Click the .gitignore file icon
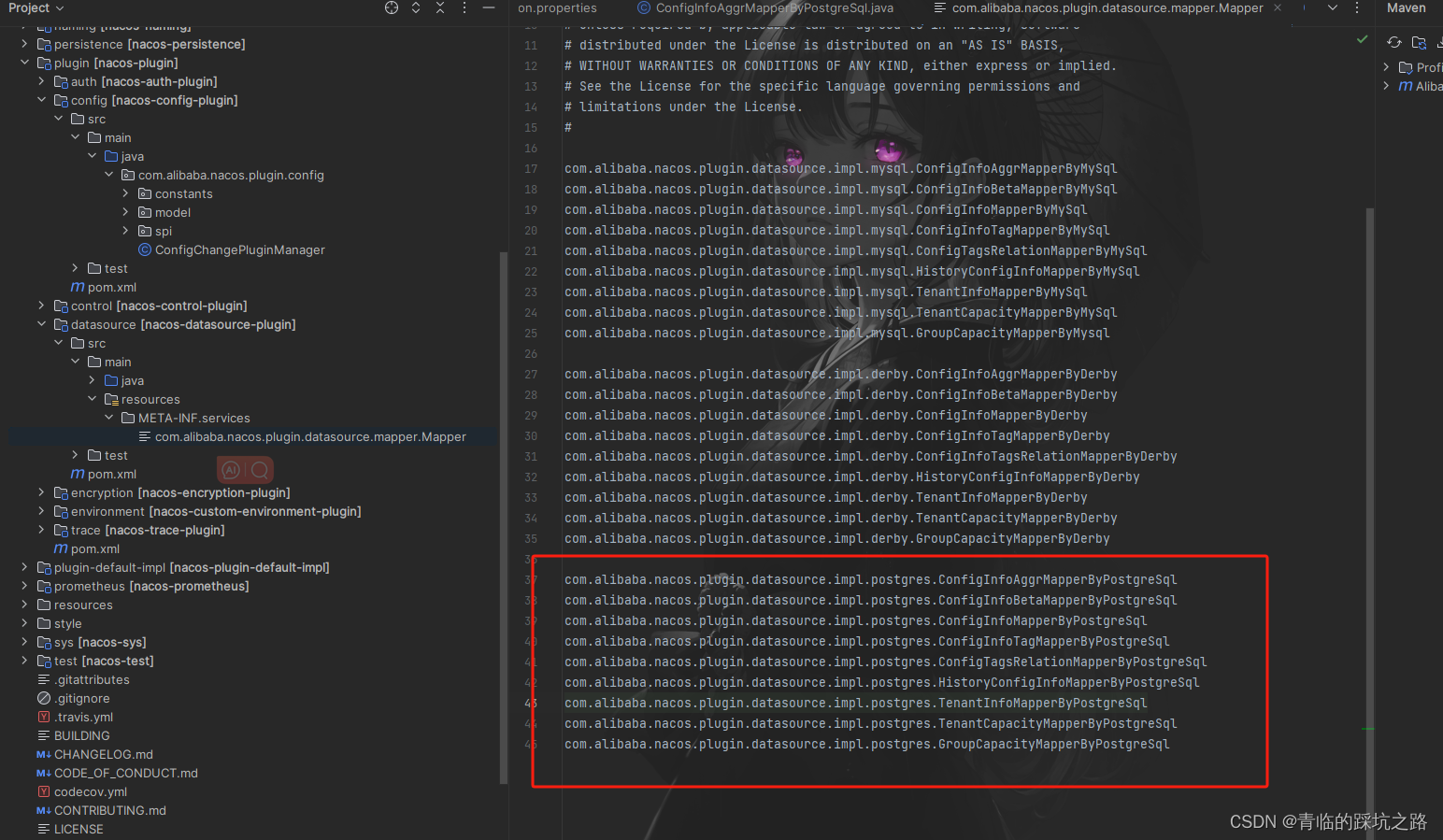This screenshot has width=1443, height=840. point(44,698)
